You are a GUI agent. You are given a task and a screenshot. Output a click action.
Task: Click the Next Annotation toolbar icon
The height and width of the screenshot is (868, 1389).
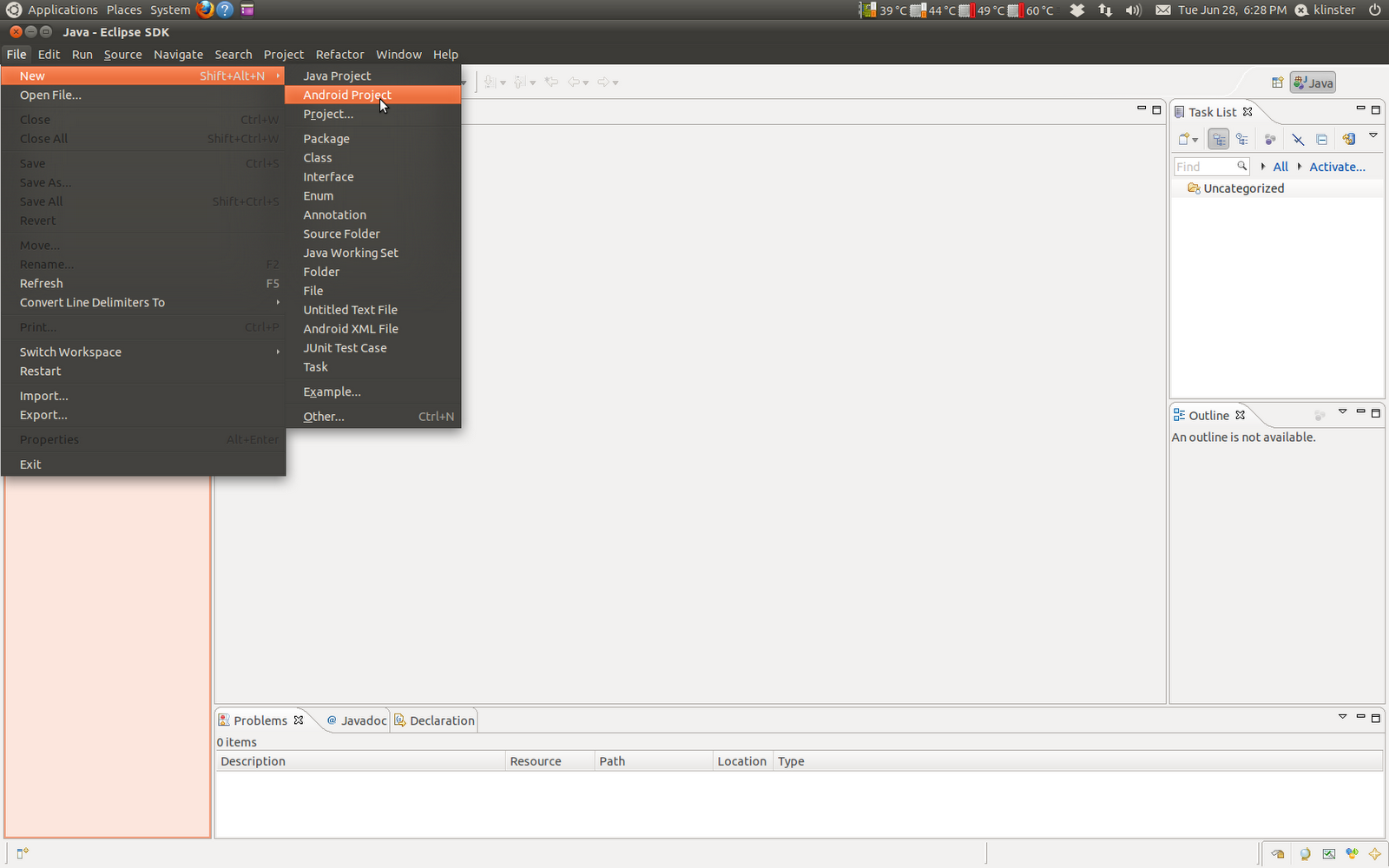[x=491, y=82]
